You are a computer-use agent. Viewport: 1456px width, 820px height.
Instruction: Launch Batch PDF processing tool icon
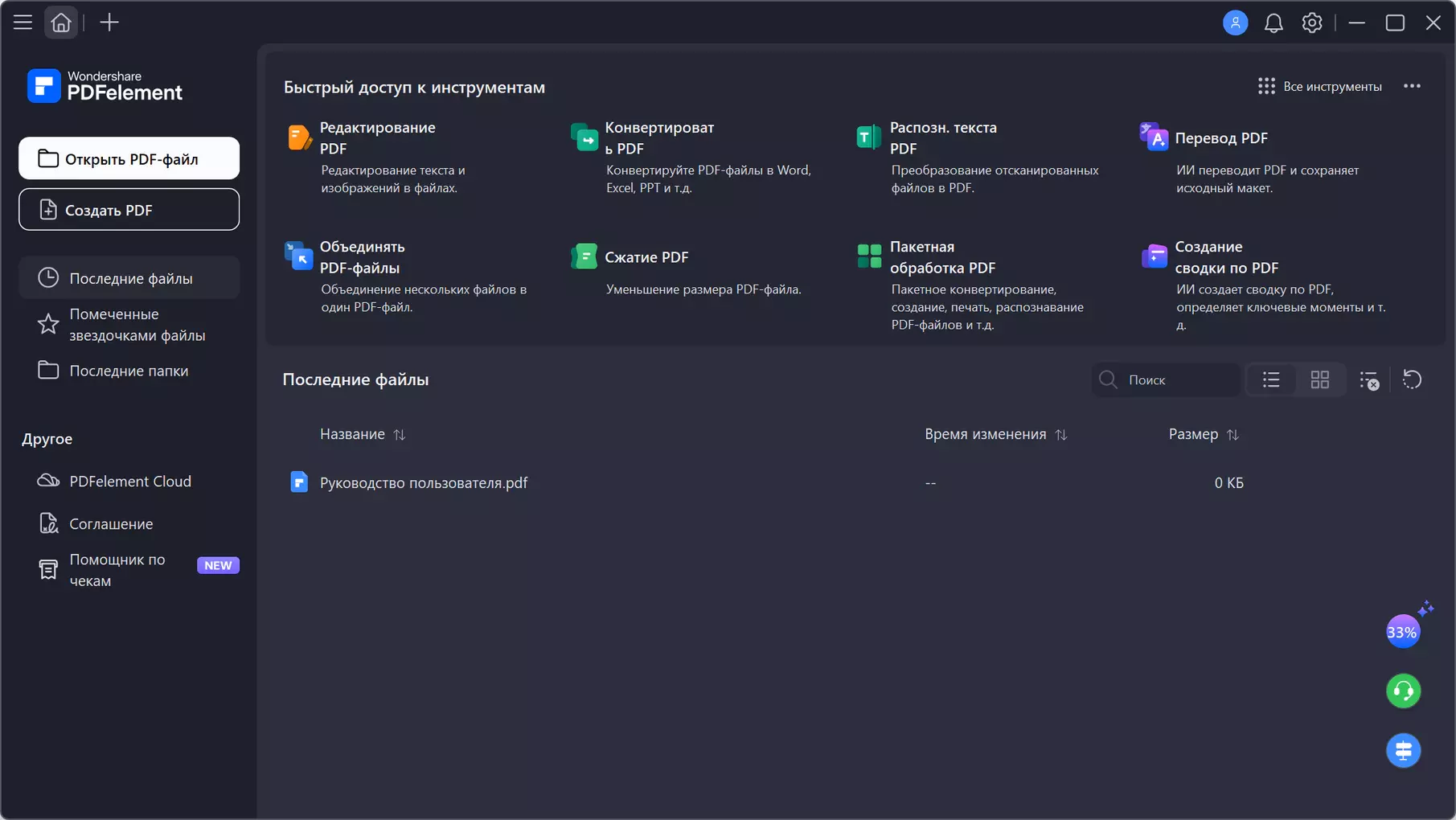point(869,256)
